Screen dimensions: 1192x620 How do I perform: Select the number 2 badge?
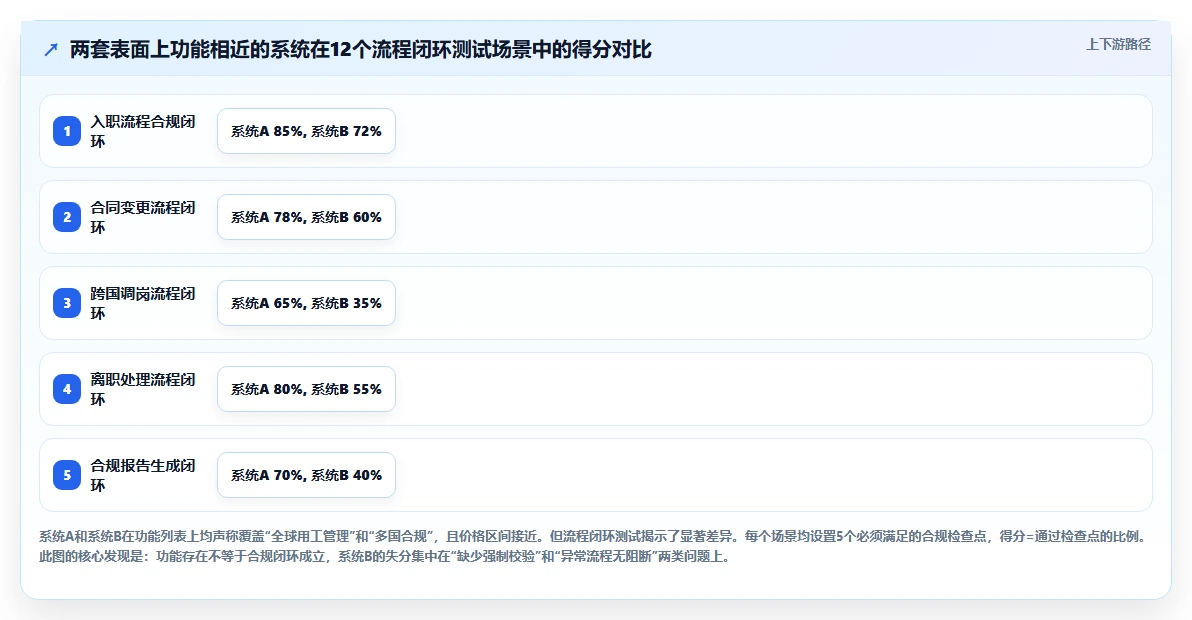pyautogui.click(x=67, y=217)
